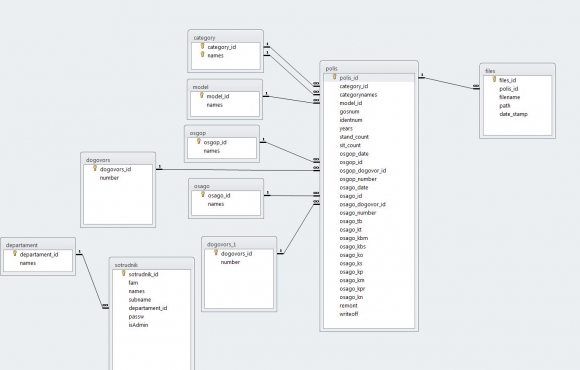Click the key icon next to polis_id
580x370 pixels.
(334, 77)
